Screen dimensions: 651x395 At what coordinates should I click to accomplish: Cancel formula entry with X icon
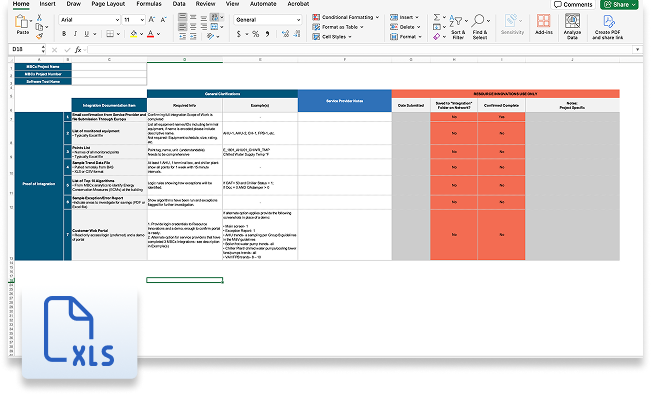pyautogui.click(x=54, y=50)
